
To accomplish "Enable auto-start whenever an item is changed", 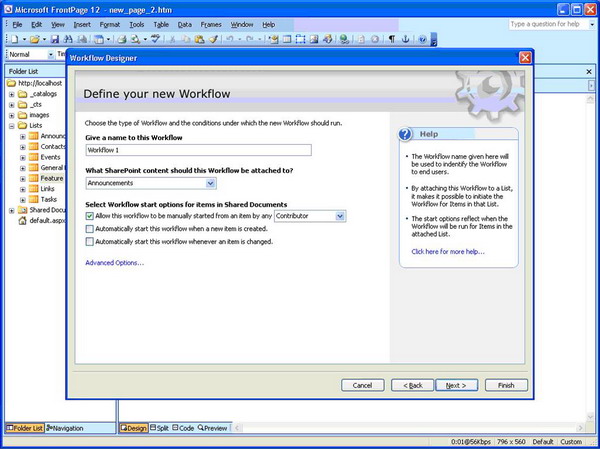I will point(90,242).
